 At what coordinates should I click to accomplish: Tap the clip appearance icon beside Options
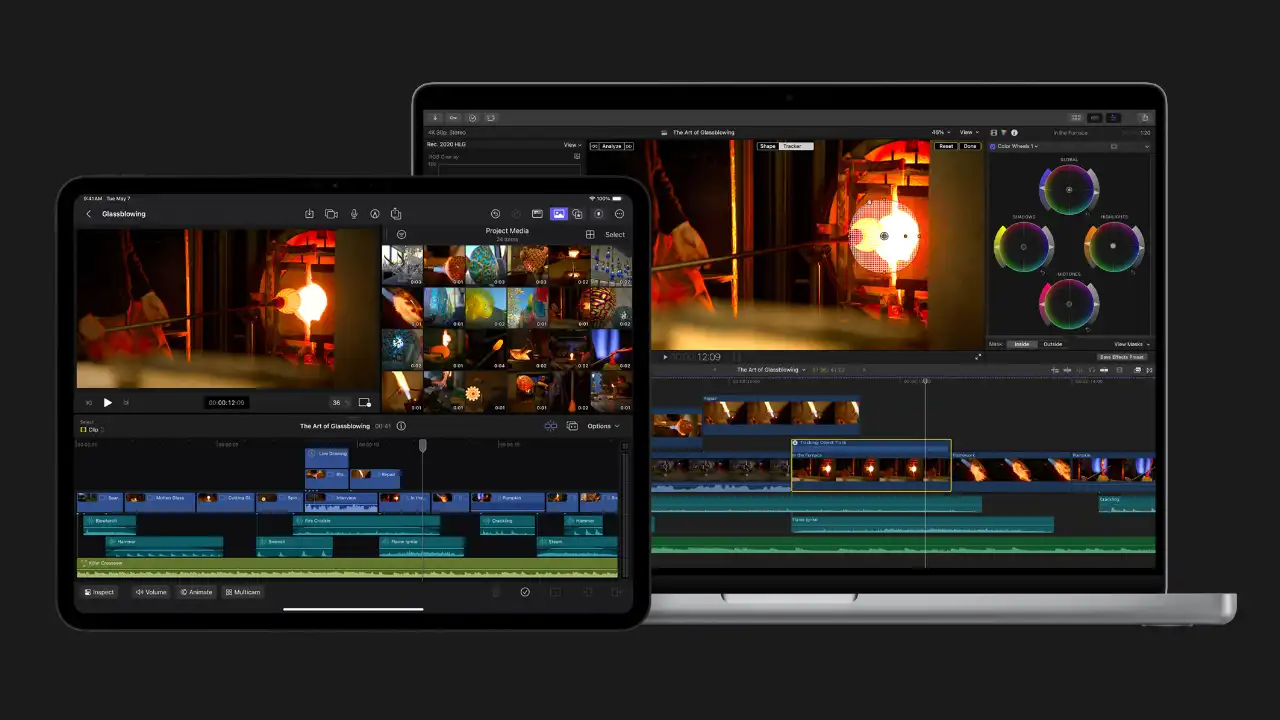click(572, 426)
